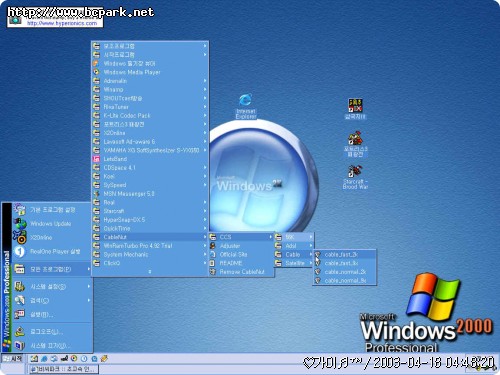Viewport: 500px width, 375px height.
Task: Click the X2Online icon in Start menu
Action: [20, 237]
